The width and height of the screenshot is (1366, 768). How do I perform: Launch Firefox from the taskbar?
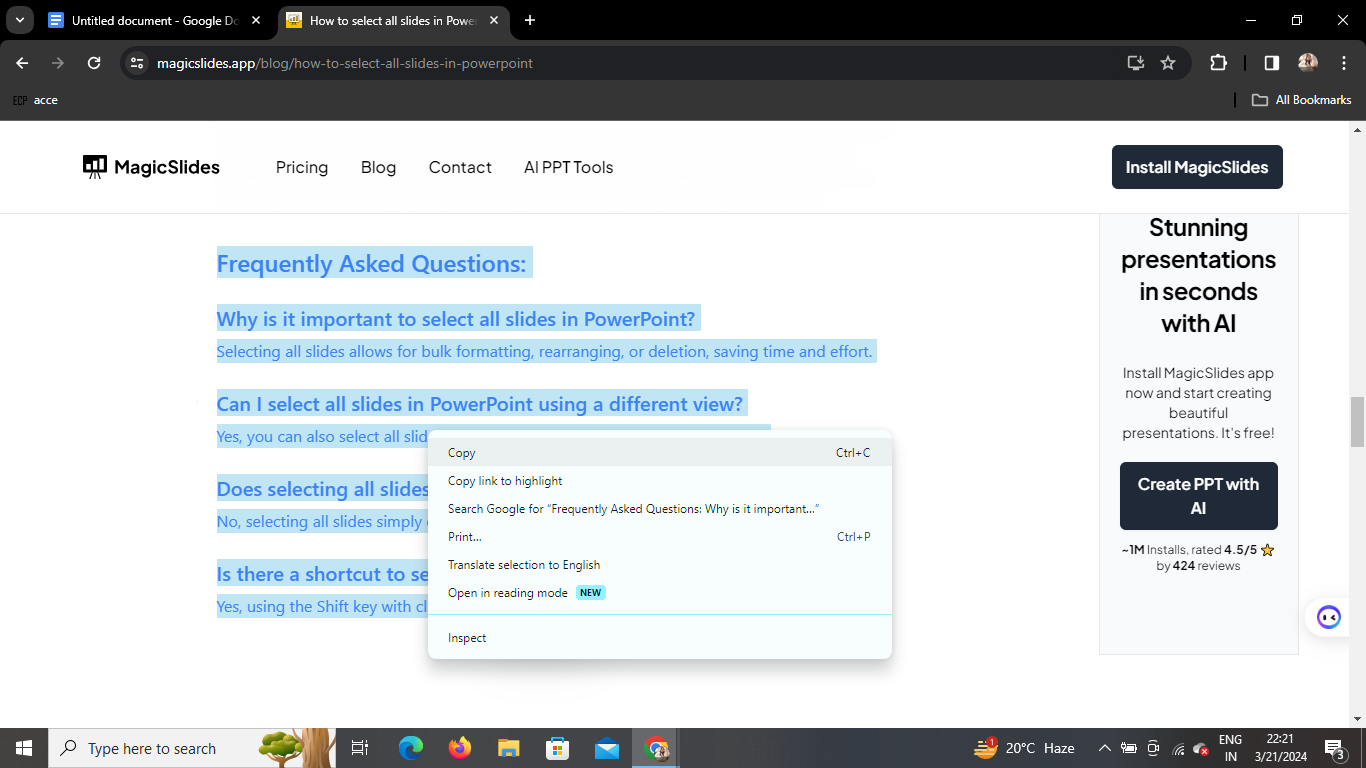pyautogui.click(x=460, y=748)
